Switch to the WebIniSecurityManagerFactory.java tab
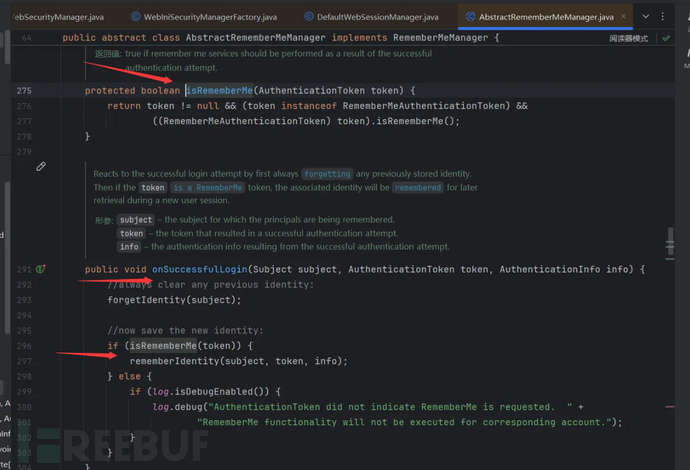The height and width of the screenshot is (470, 690). (x=211, y=17)
